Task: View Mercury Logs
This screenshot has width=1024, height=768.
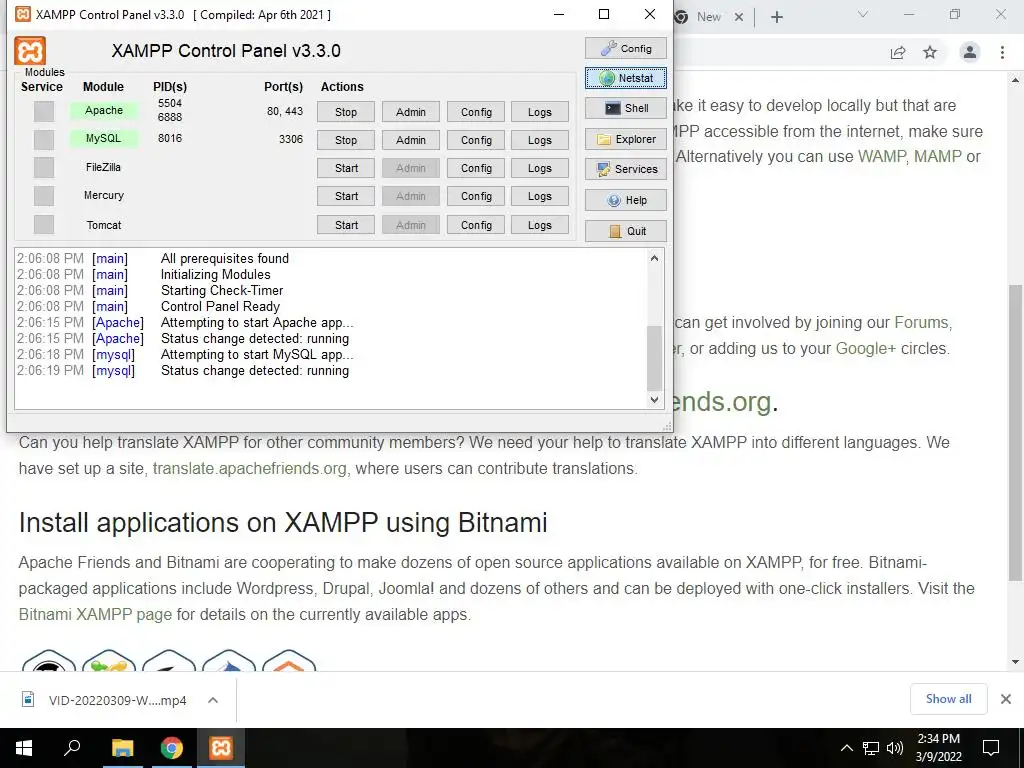Action: (x=539, y=196)
